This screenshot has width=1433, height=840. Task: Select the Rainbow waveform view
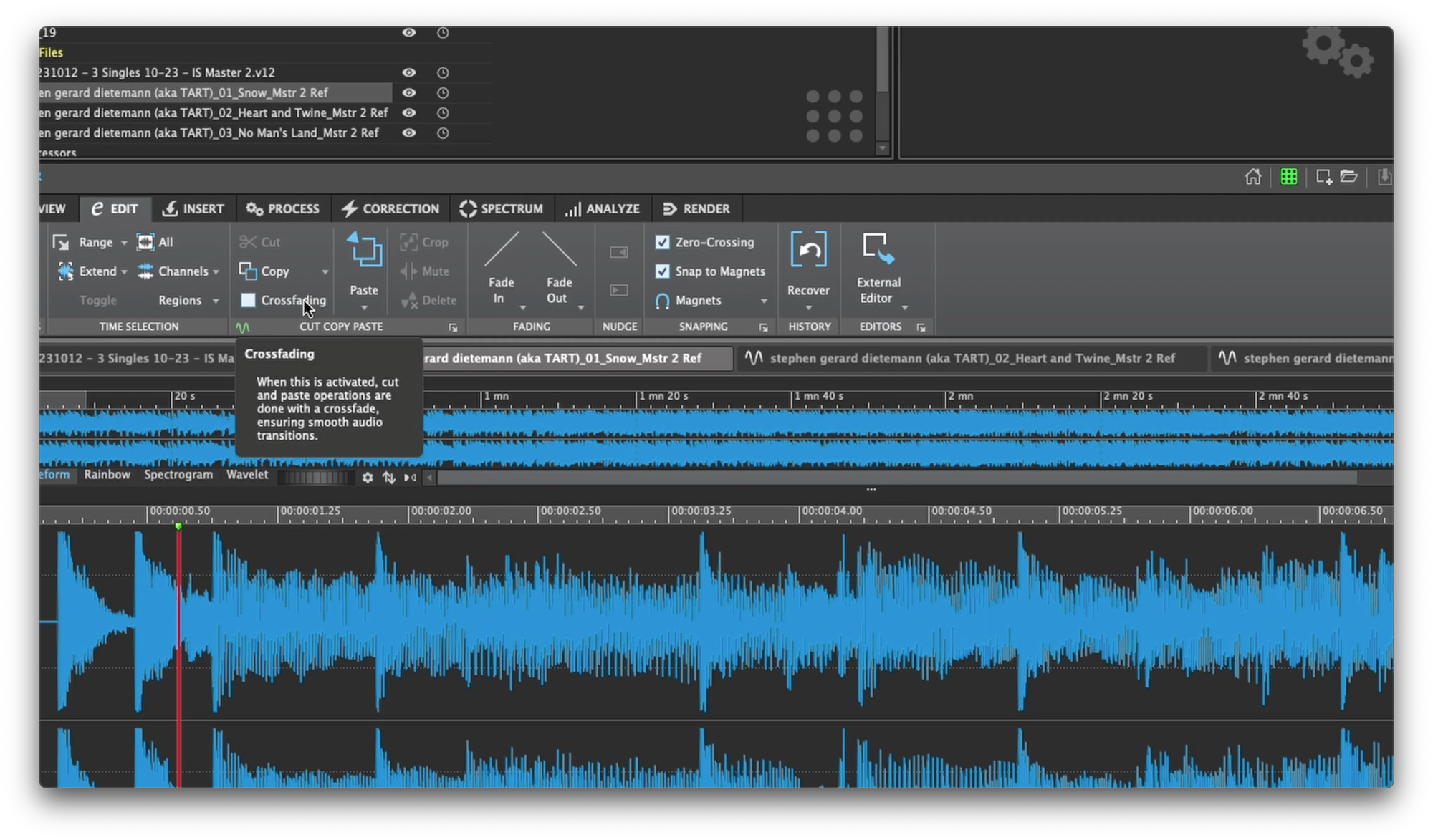[x=107, y=475]
